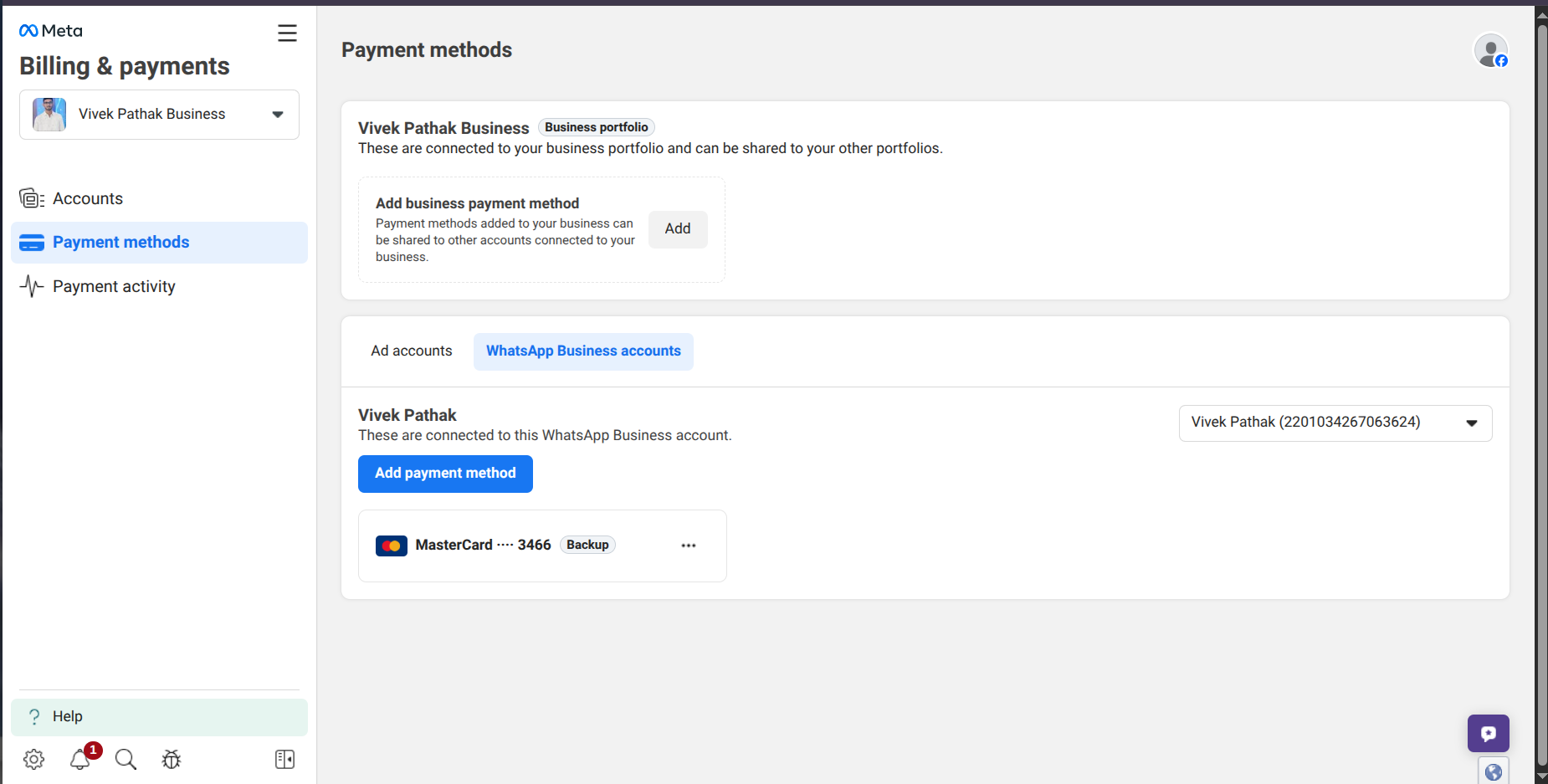Open Payment activity in the sidebar
The width and height of the screenshot is (1548, 784).
tap(114, 287)
